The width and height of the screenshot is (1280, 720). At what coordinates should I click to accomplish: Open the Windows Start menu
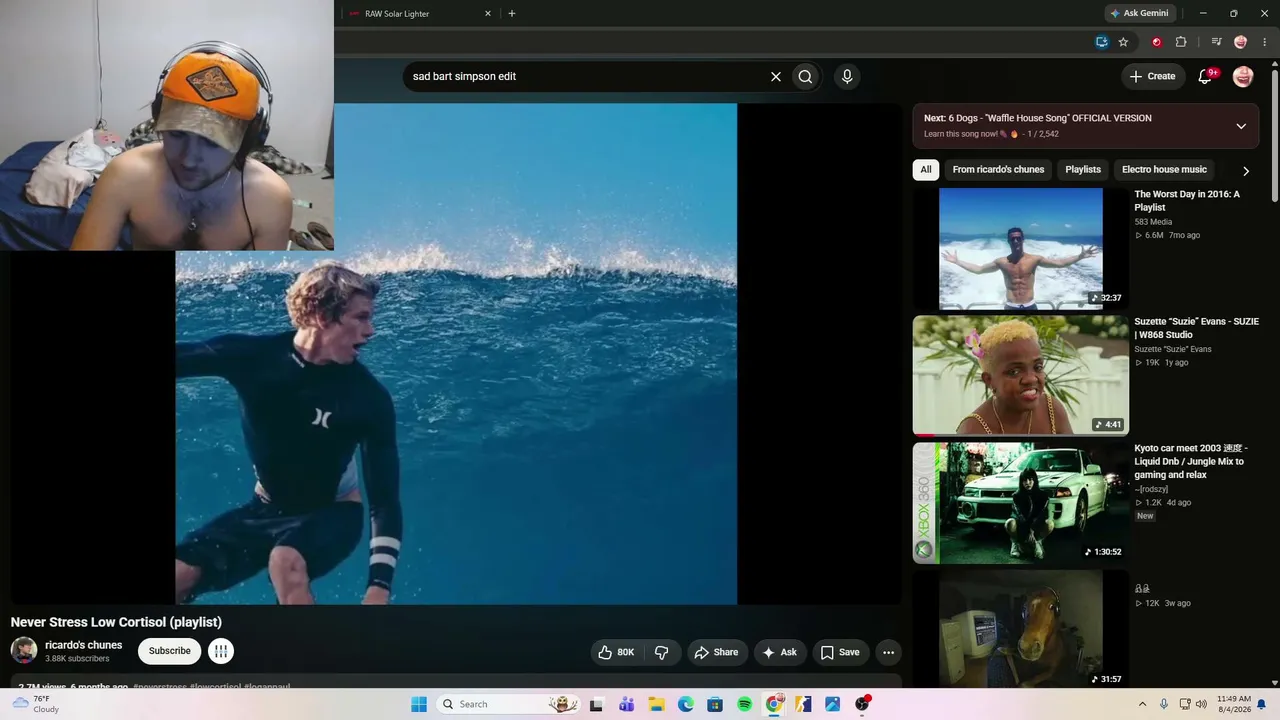pos(419,704)
